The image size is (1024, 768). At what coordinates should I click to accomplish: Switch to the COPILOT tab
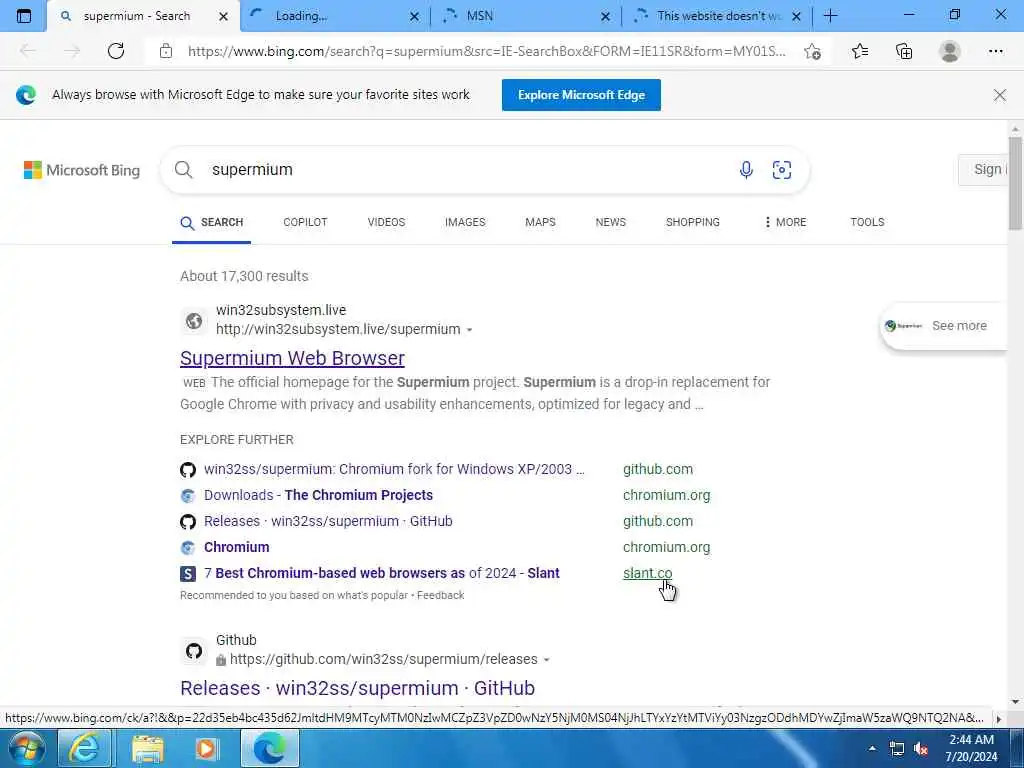(x=305, y=222)
